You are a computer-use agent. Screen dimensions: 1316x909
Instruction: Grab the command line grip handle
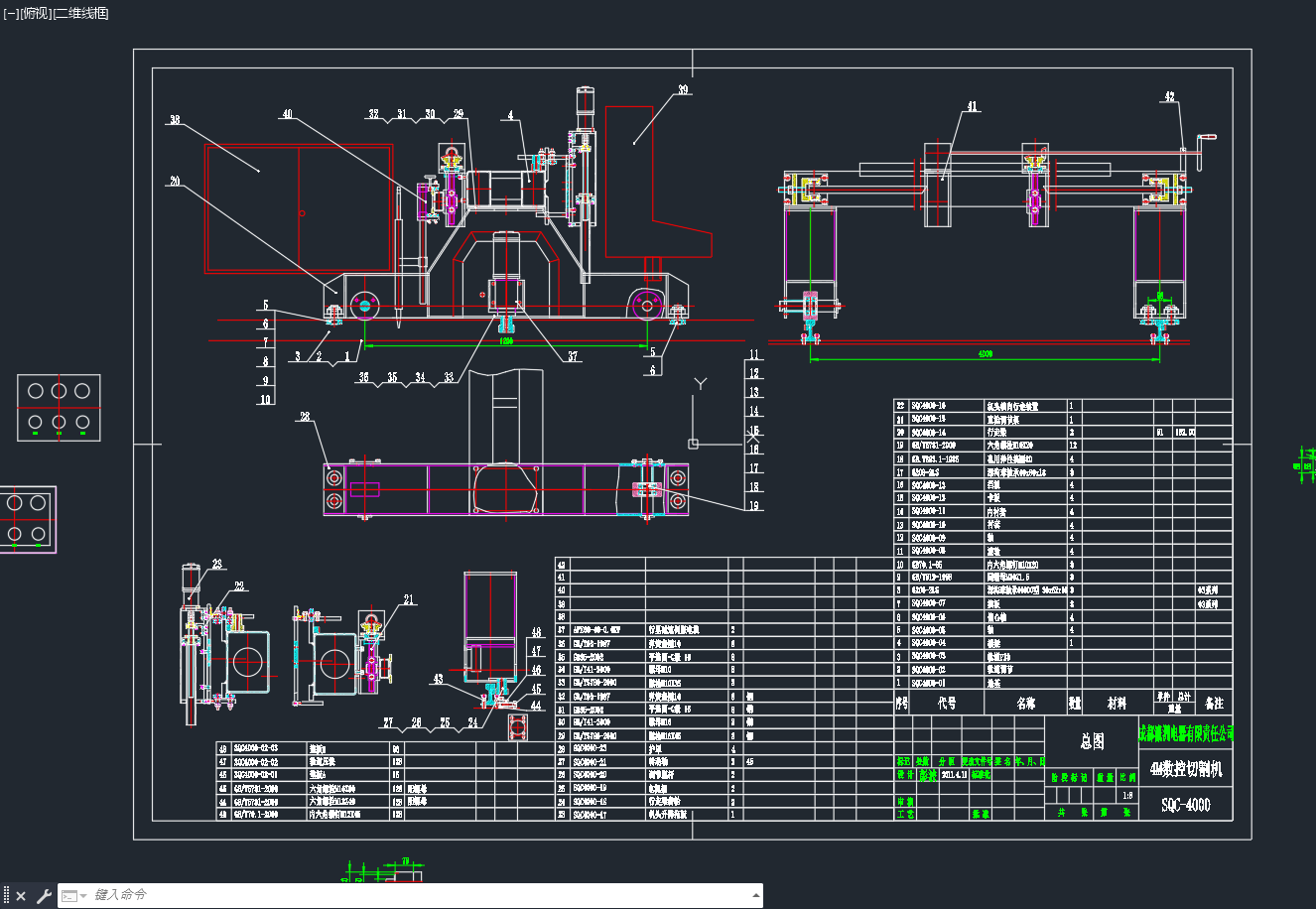pos(6,896)
